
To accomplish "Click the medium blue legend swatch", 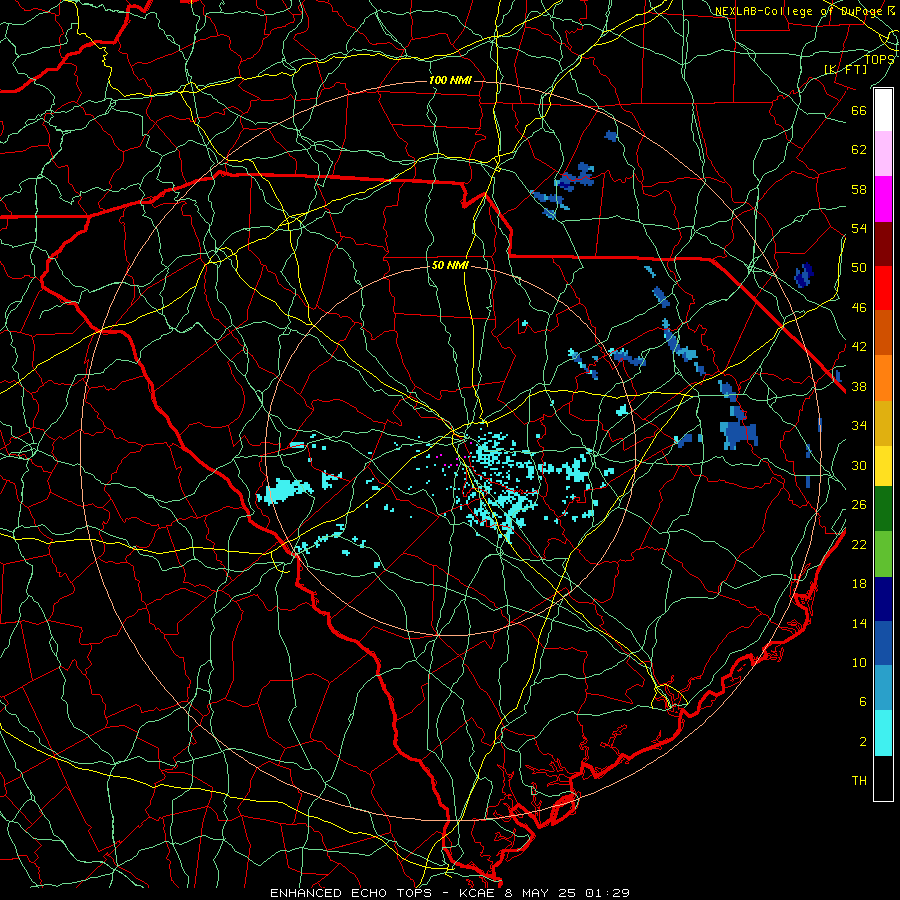I will tap(883, 643).
